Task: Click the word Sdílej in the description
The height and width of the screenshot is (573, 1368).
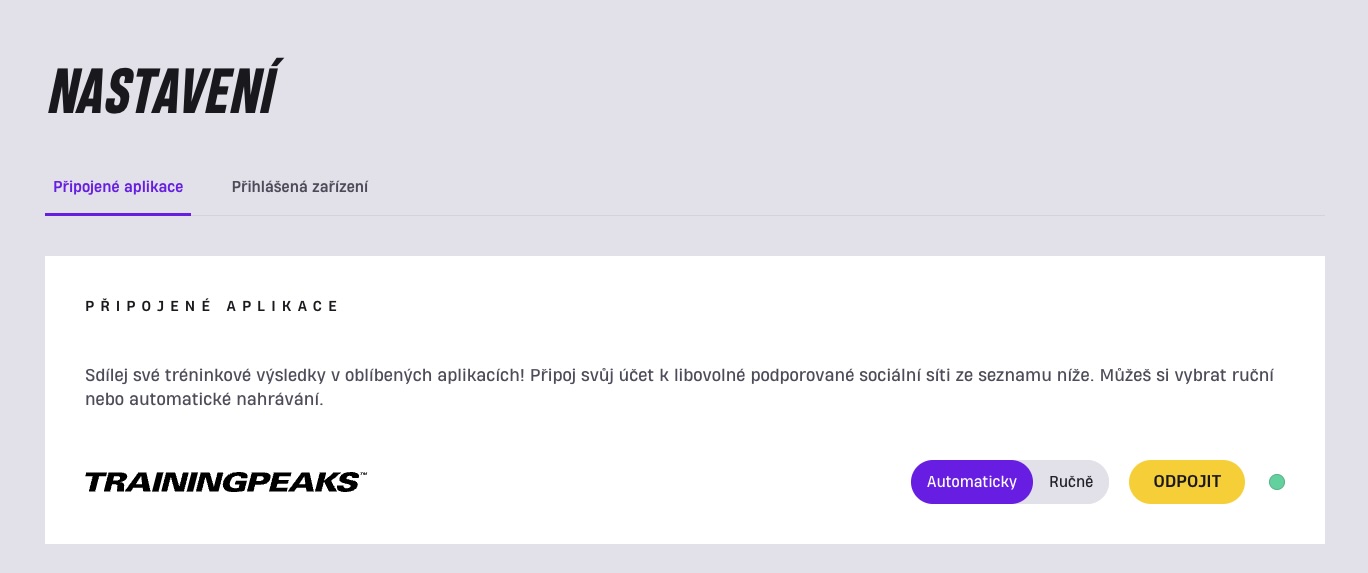Action: click(x=107, y=377)
